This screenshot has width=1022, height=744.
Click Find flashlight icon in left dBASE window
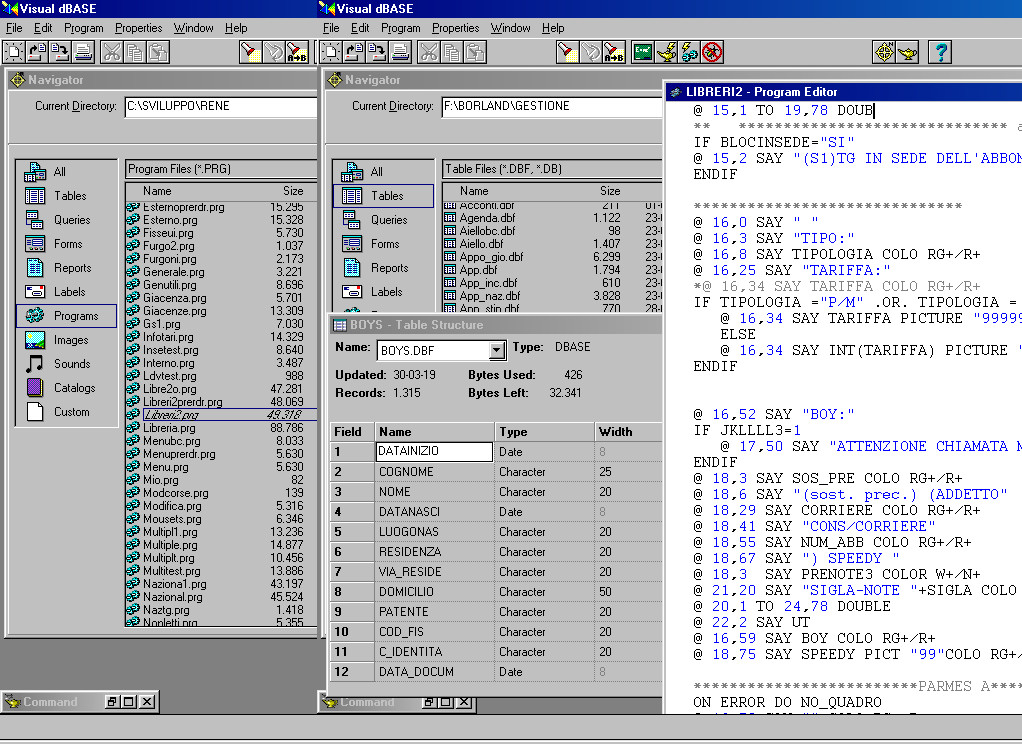(x=250, y=52)
